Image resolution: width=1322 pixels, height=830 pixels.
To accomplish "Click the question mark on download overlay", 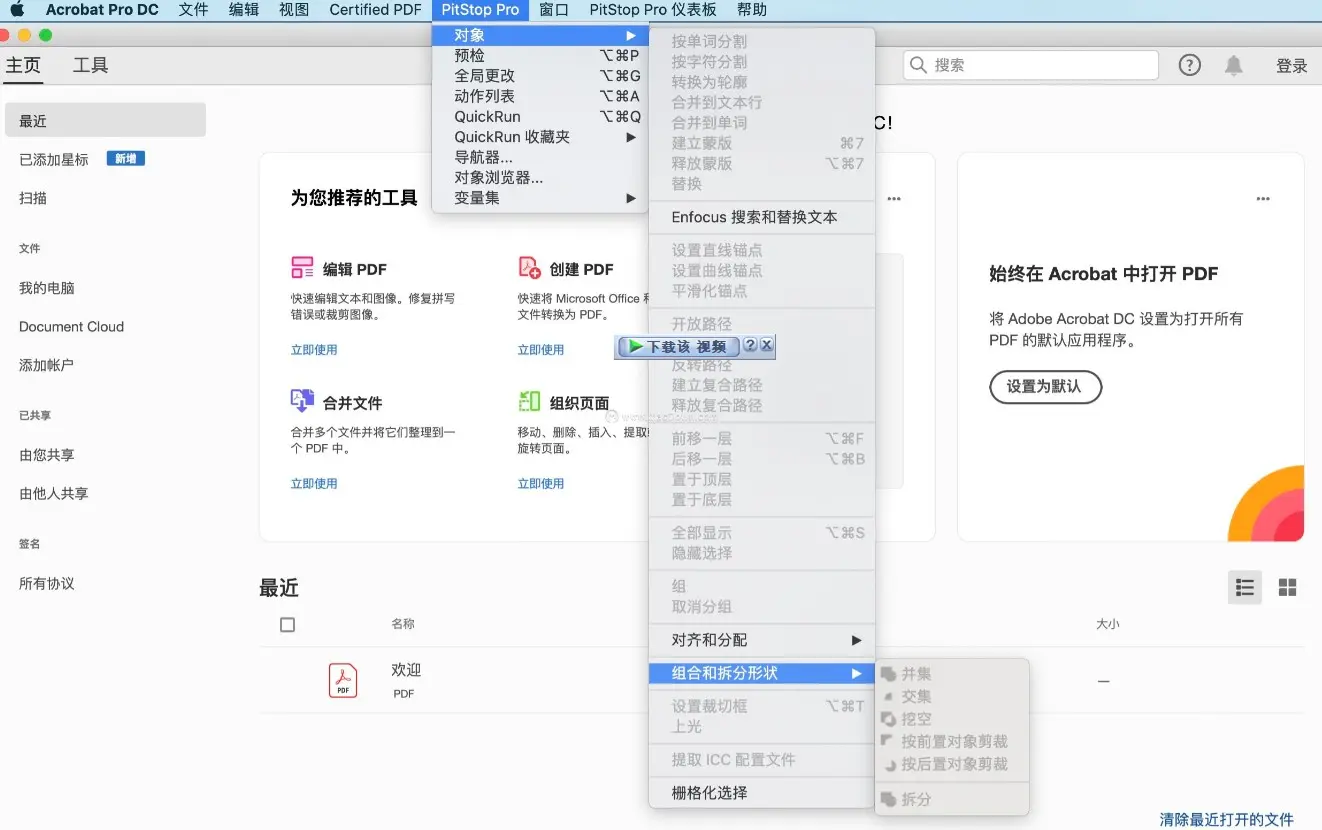I will point(750,345).
